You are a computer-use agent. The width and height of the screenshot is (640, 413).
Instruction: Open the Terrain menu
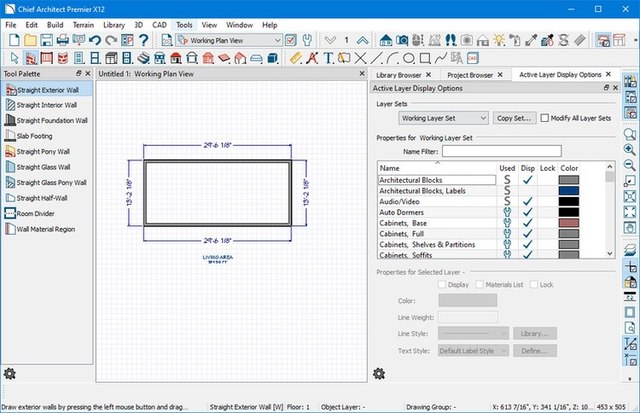(x=83, y=24)
